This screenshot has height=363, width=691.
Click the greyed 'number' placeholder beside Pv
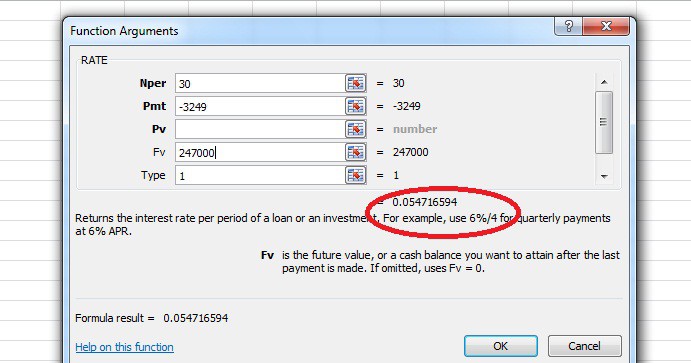[x=415, y=129]
